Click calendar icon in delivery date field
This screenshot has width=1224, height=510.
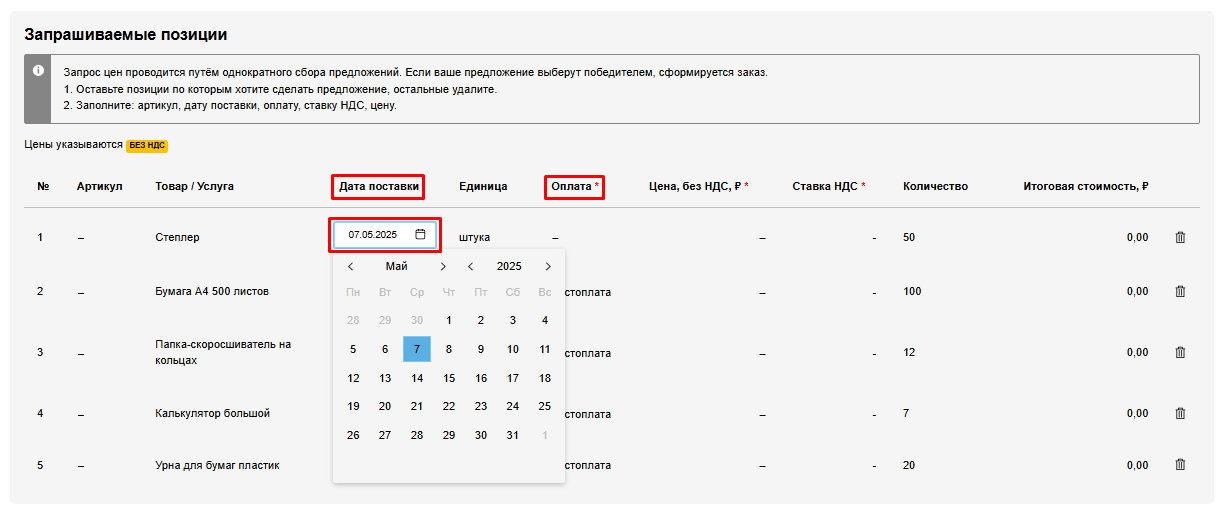point(420,235)
